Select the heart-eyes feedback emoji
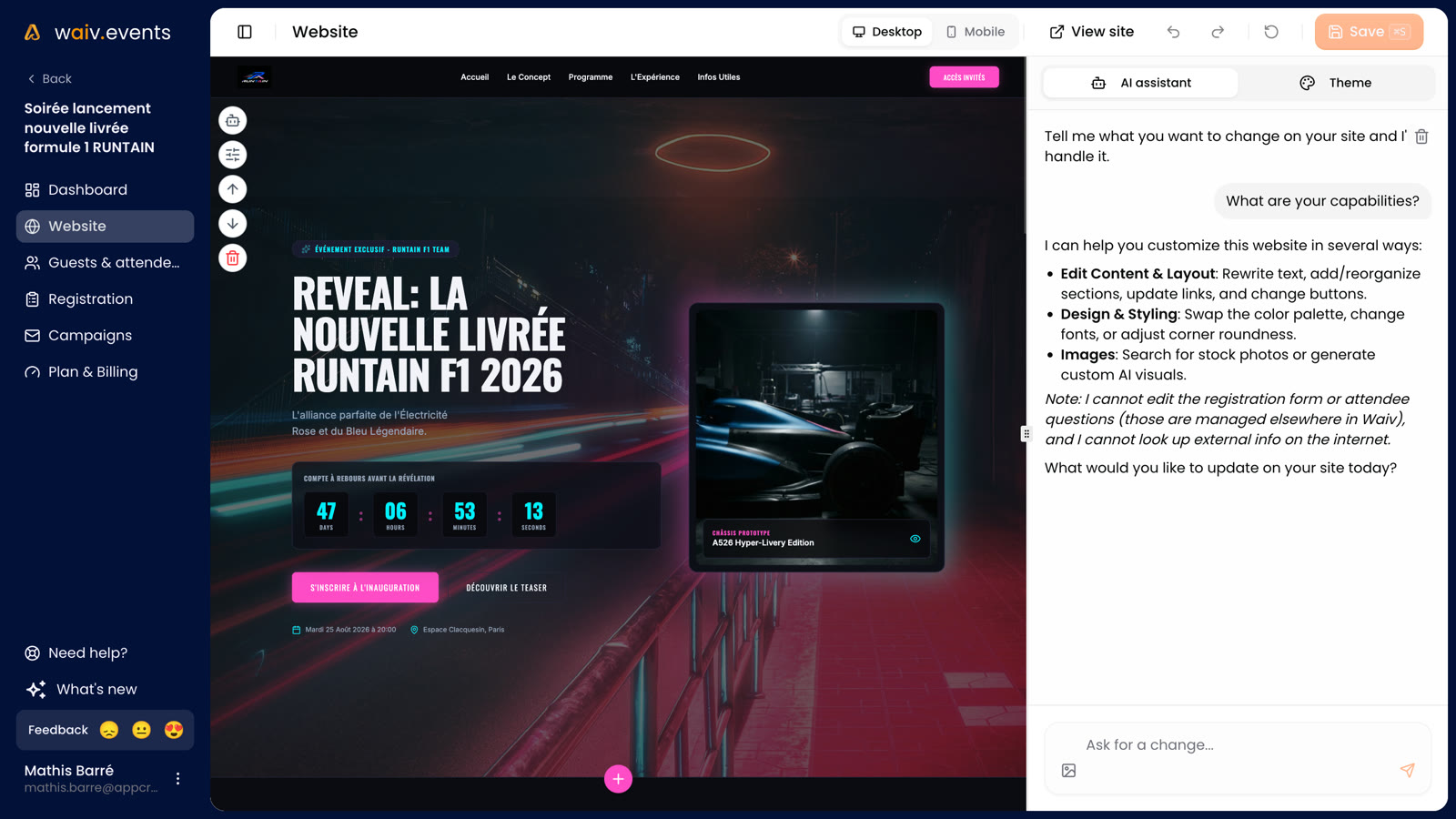Screen dimensions: 1456x819 [174, 730]
